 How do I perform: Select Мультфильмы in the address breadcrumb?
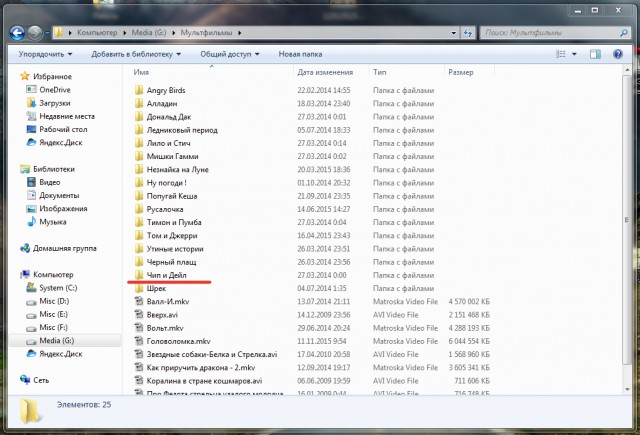tap(206, 33)
